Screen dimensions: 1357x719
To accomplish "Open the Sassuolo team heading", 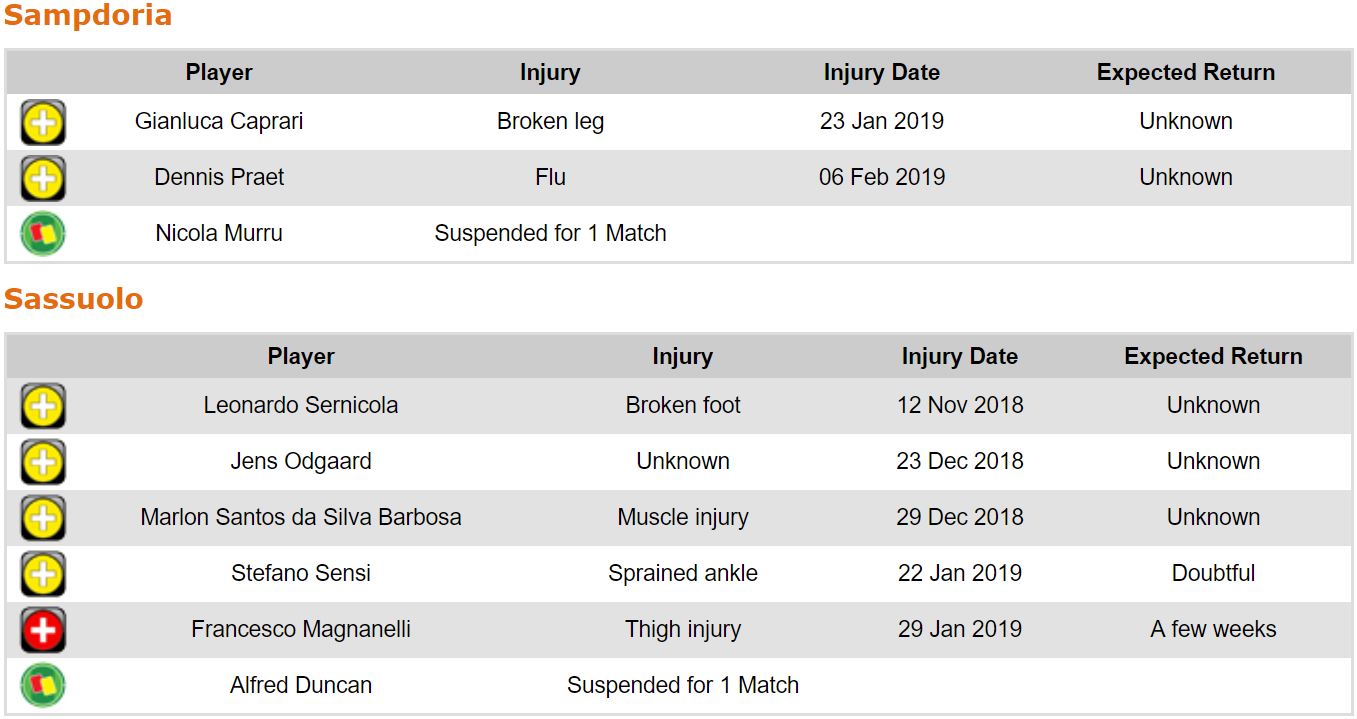I will coord(74,299).
